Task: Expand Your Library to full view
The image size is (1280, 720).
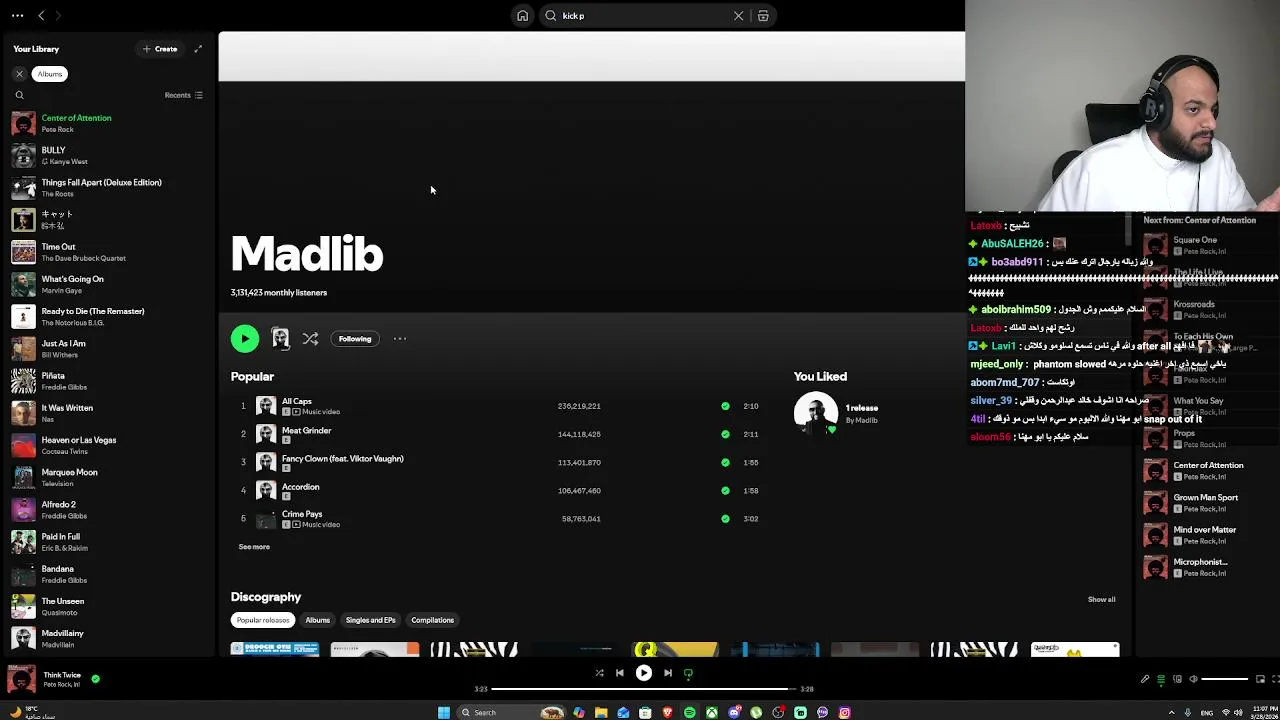Action: (x=198, y=49)
